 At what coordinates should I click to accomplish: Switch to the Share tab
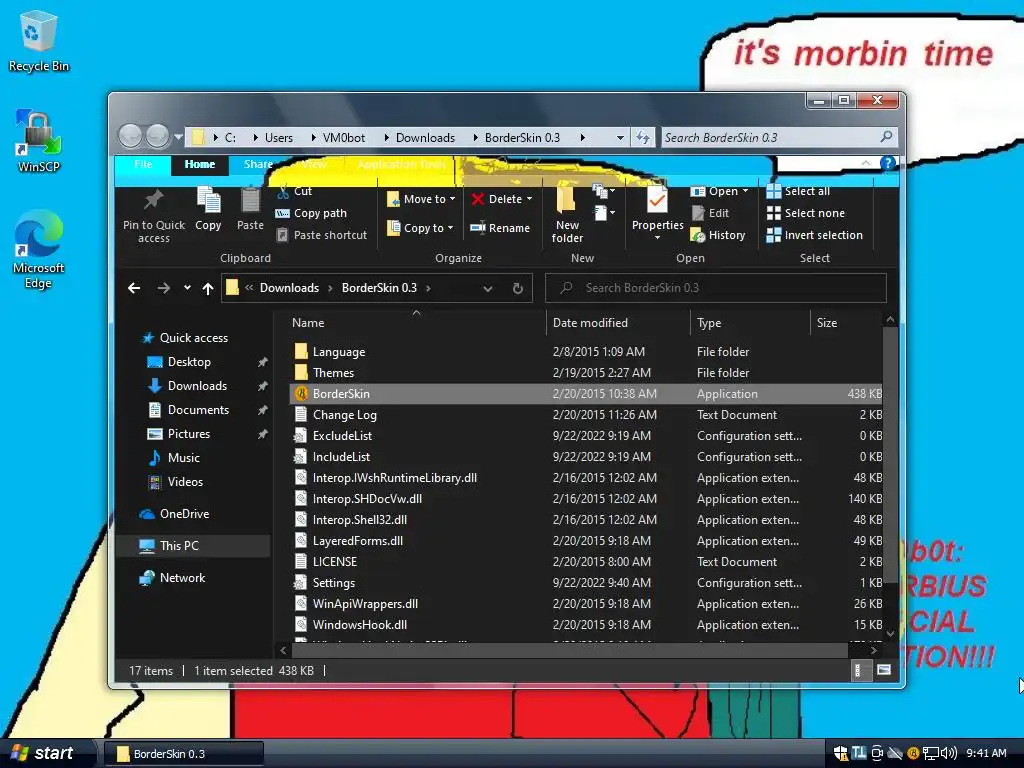tap(258, 164)
